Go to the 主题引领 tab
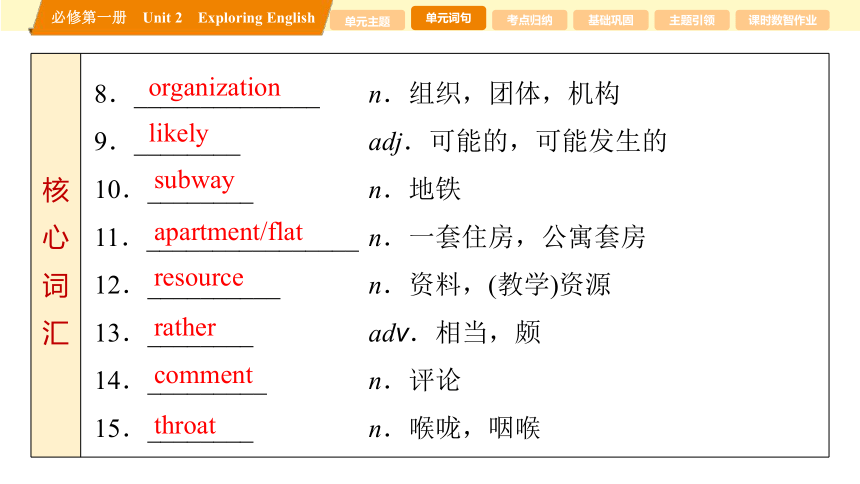 pyautogui.click(x=692, y=20)
